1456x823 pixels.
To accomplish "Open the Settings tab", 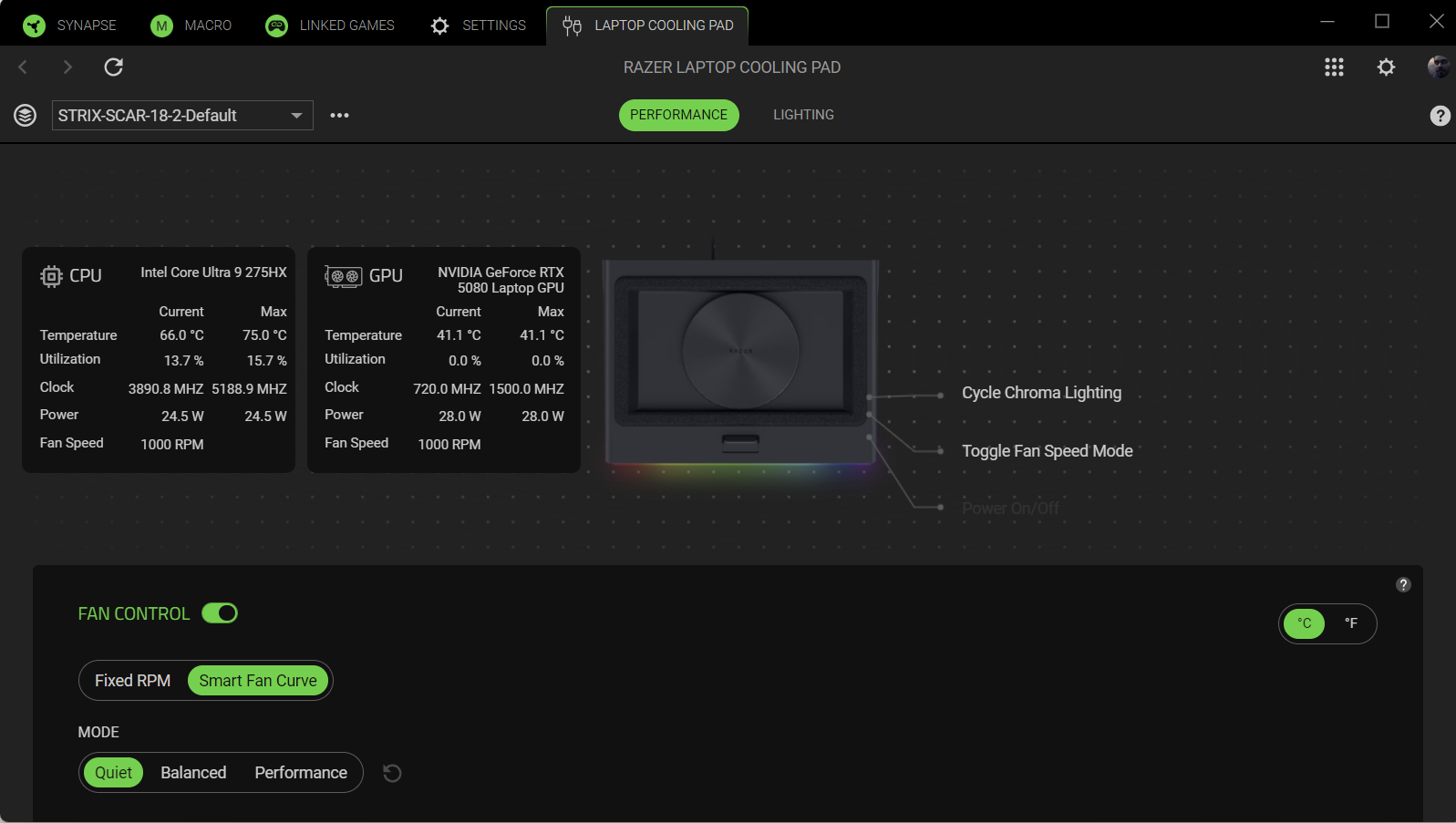I will [479, 26].
